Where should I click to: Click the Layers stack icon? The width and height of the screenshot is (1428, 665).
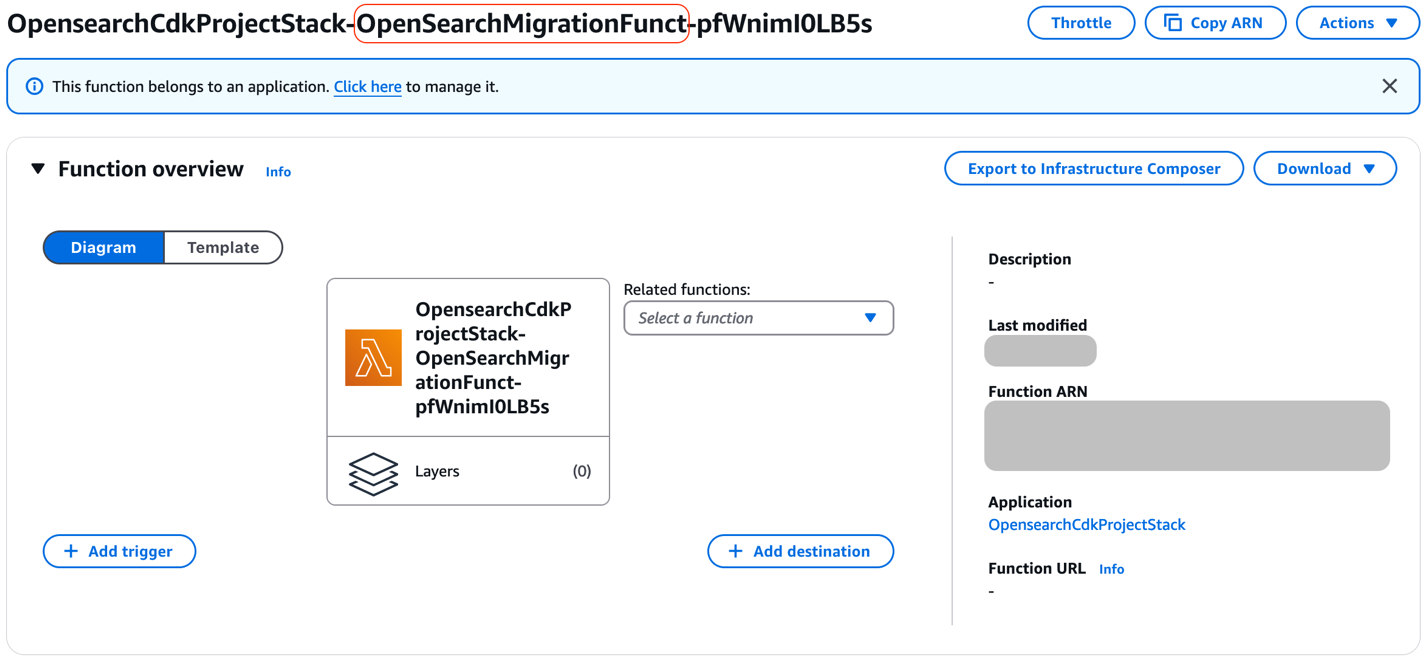373,473
